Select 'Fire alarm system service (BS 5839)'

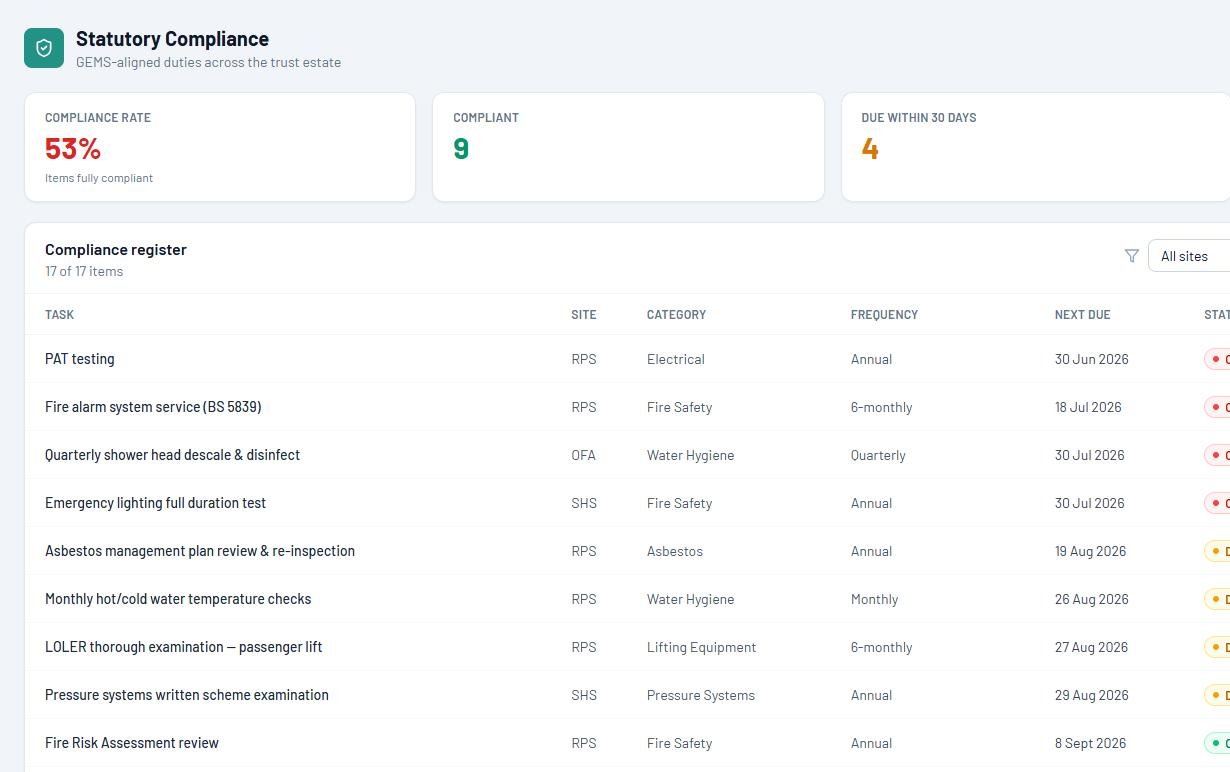153,407
